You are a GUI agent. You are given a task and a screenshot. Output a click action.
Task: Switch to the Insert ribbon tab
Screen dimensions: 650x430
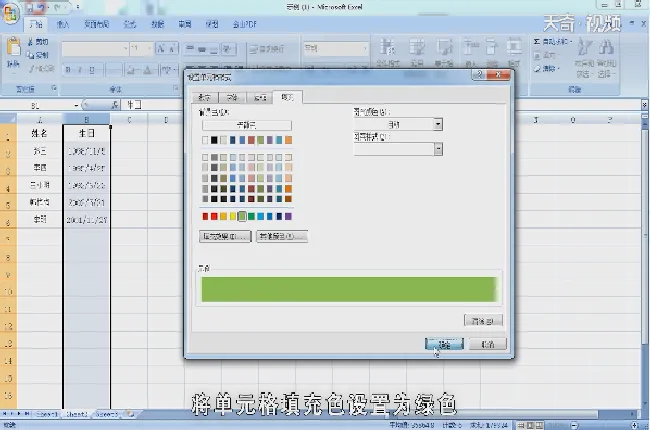pyautogui.click(x=63, y=24)
